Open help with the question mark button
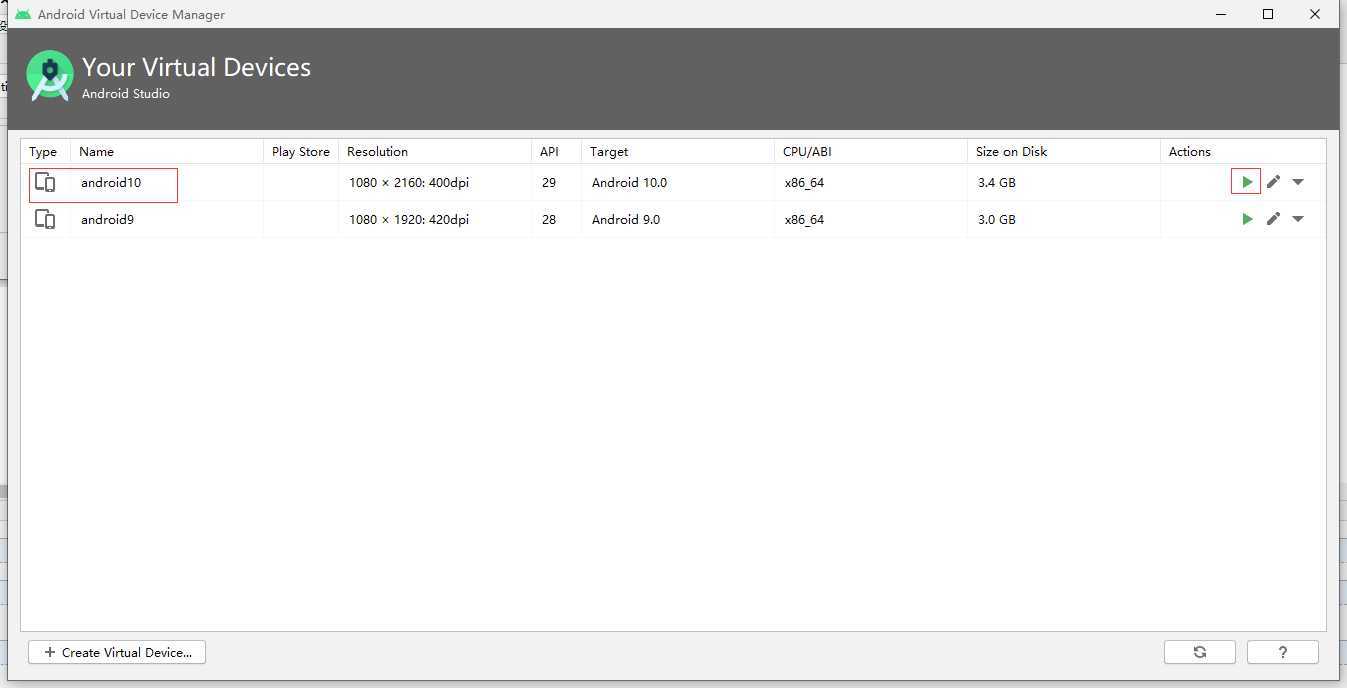Viewport: 1347px width, 688px height. pos(1282,652)
